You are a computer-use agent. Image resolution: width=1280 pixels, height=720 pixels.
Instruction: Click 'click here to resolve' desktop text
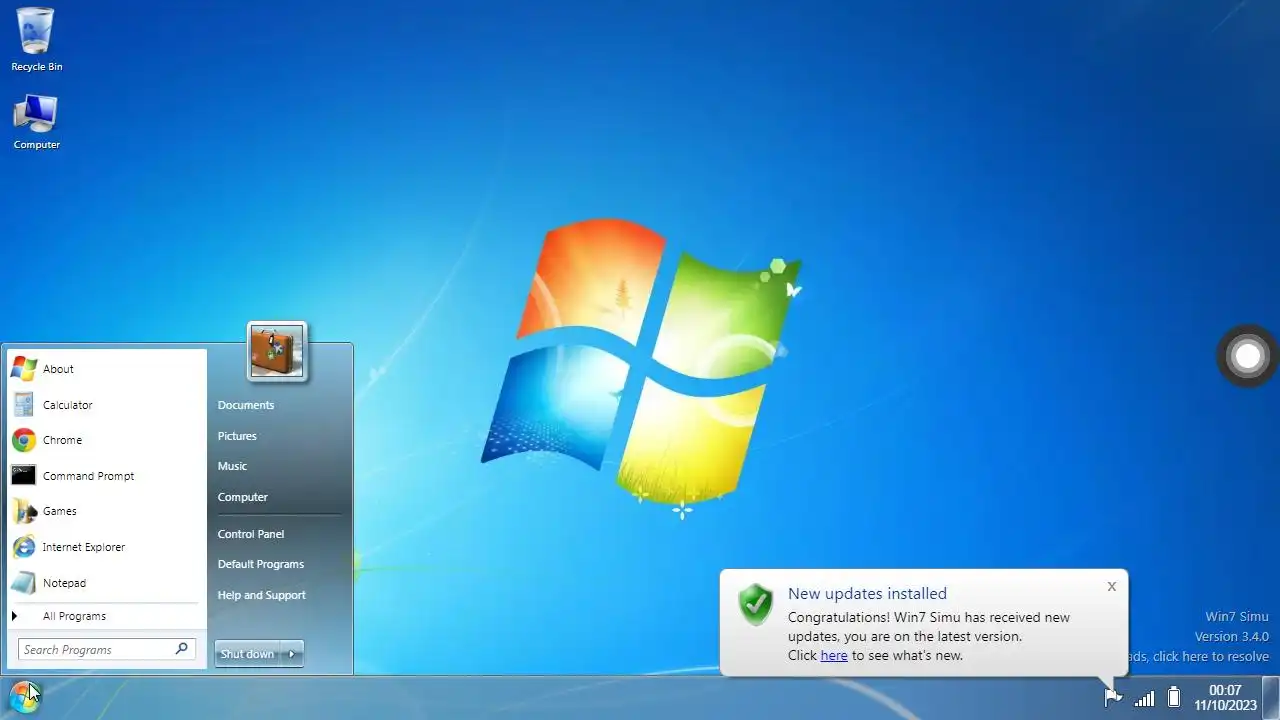(x=1211, y=656)
